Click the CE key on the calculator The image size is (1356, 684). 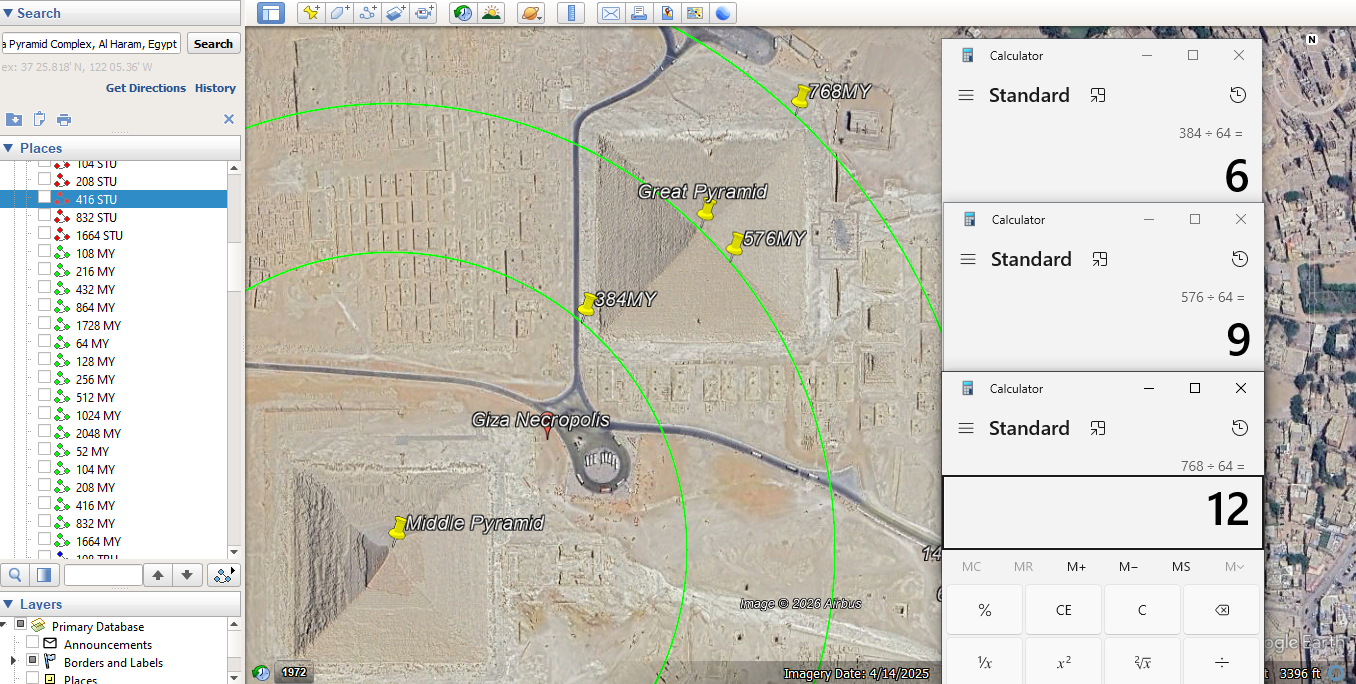point(1064,610)
